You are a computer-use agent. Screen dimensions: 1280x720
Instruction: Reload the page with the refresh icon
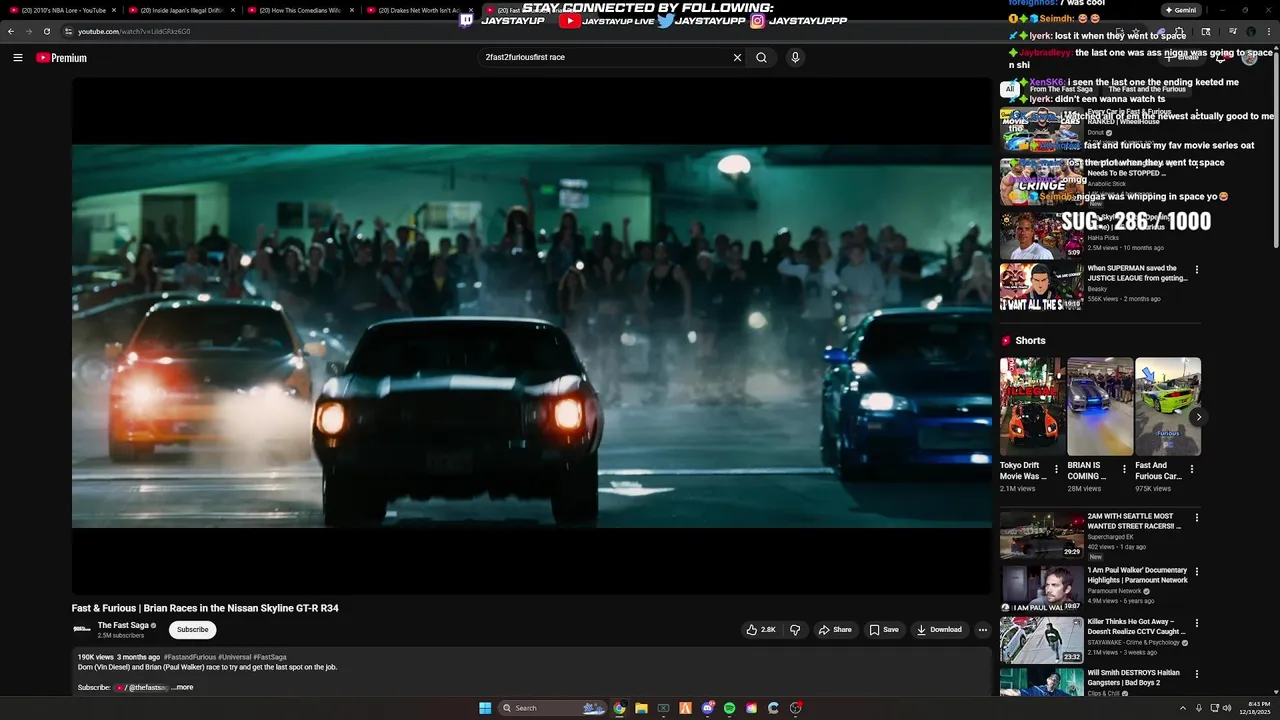(47, 31)
